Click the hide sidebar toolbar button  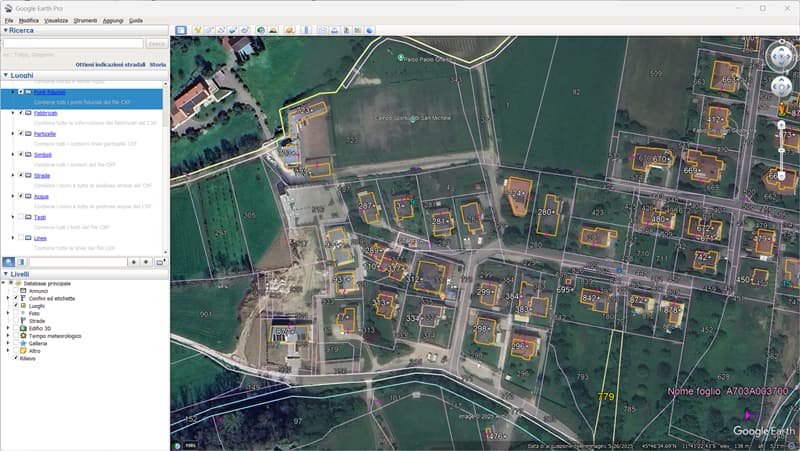coord(180,30)
